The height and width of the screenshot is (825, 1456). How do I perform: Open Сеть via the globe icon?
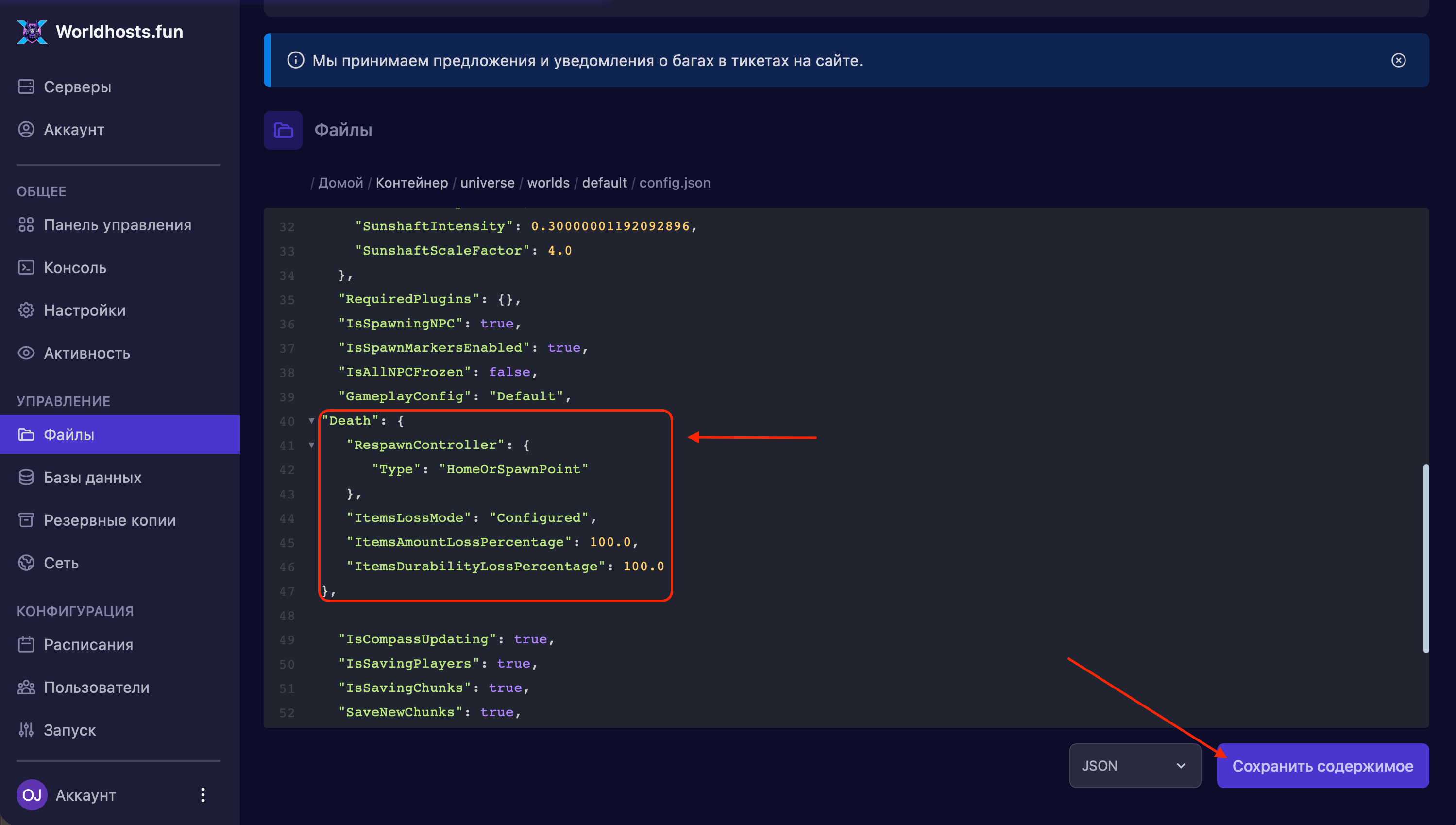click(26, 563)
